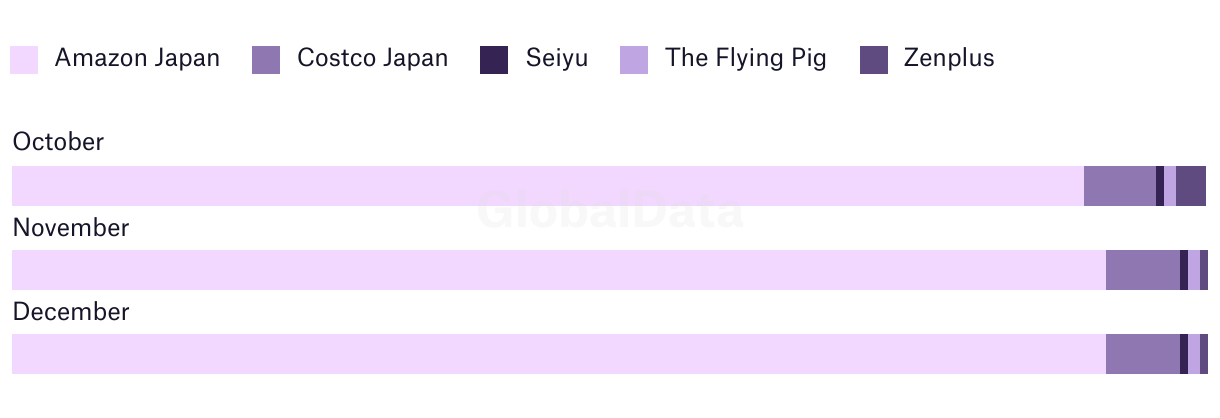Click the Costco Japan legend color swatch
This screenshot has height=418, width=1220.
click(x=266, y=60)
